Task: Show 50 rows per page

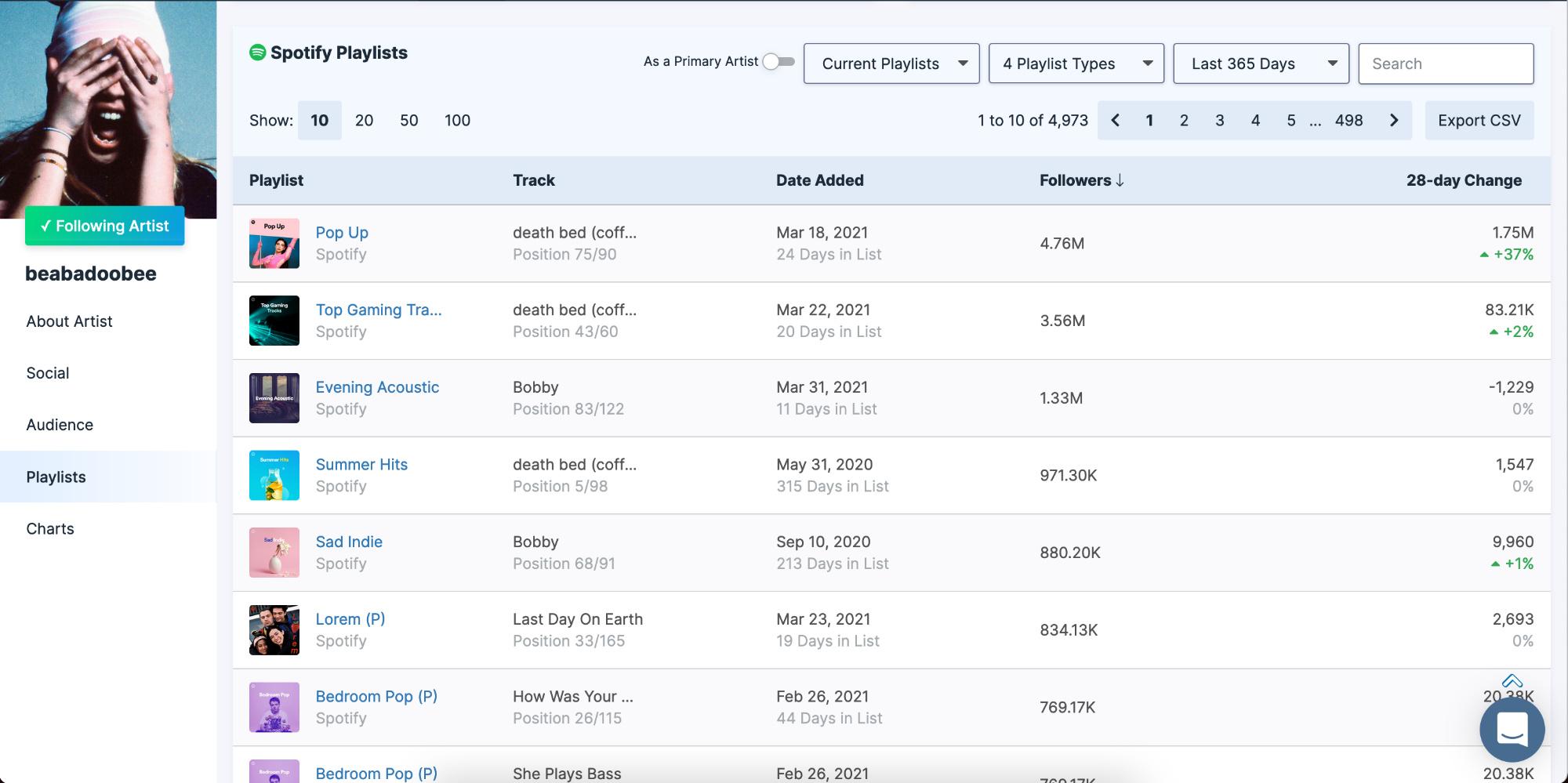Action: tap(409, 121)
